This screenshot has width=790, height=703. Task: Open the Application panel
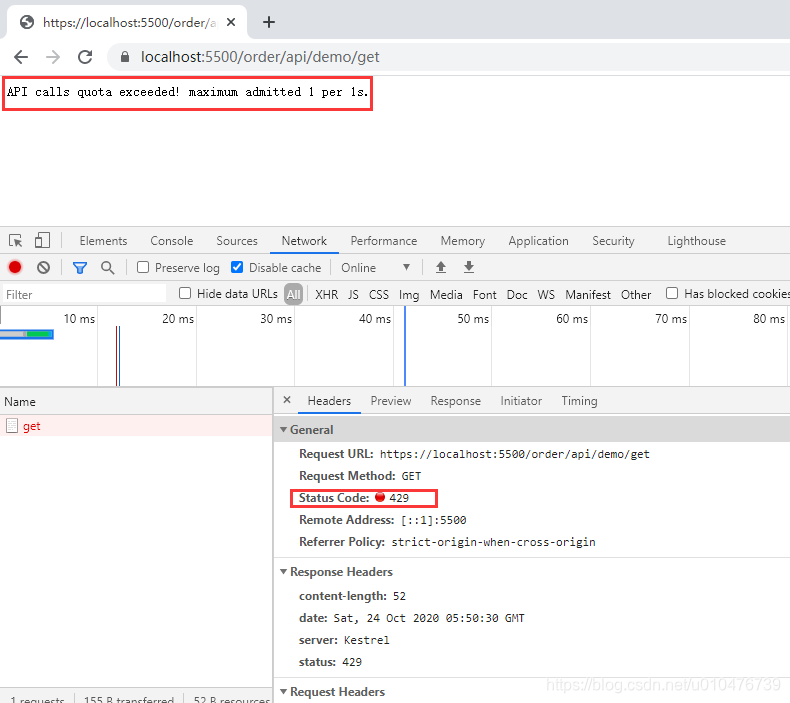539,241
